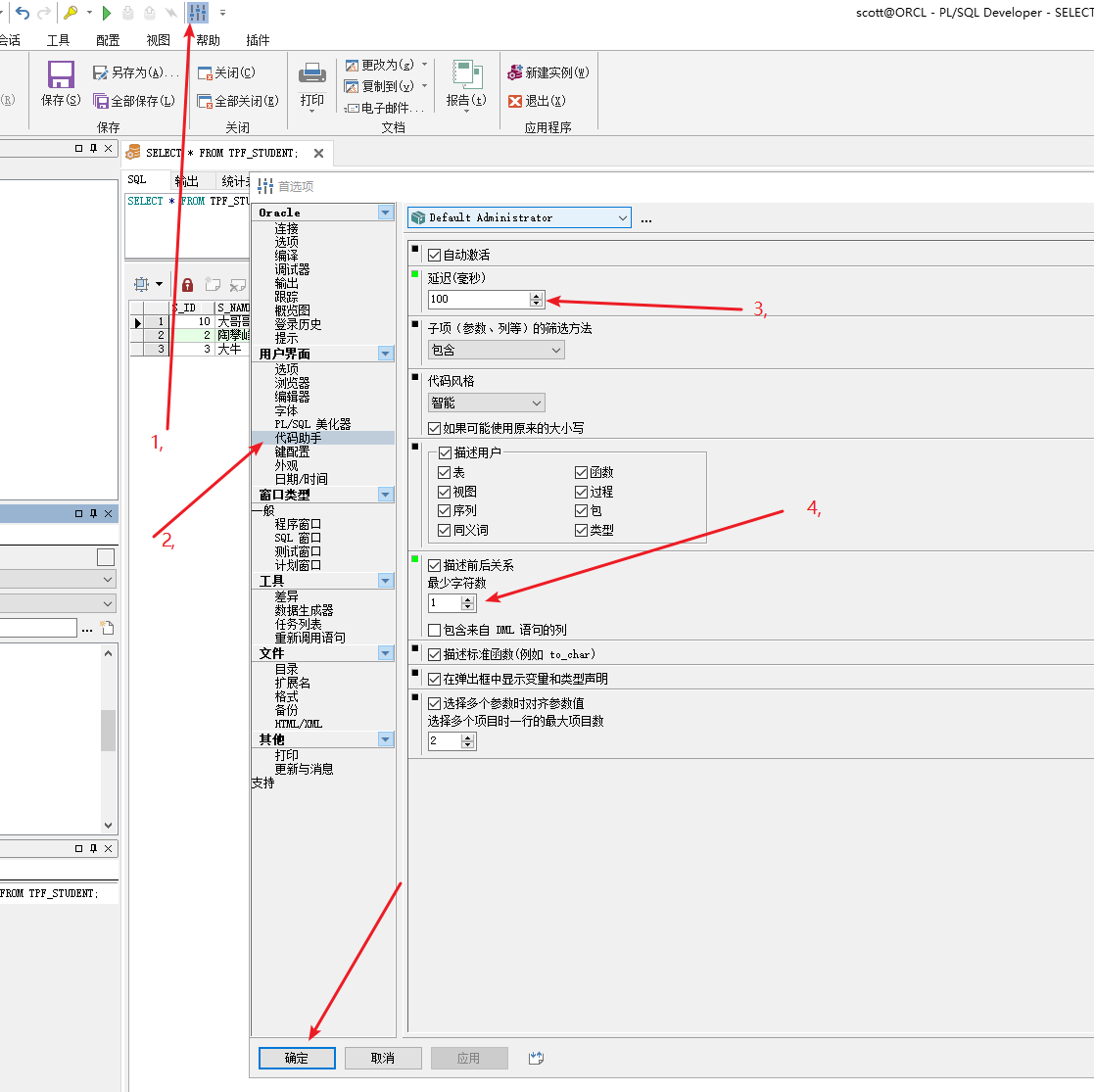
Task: Open the 插件 menu
Action: point(258,40)
